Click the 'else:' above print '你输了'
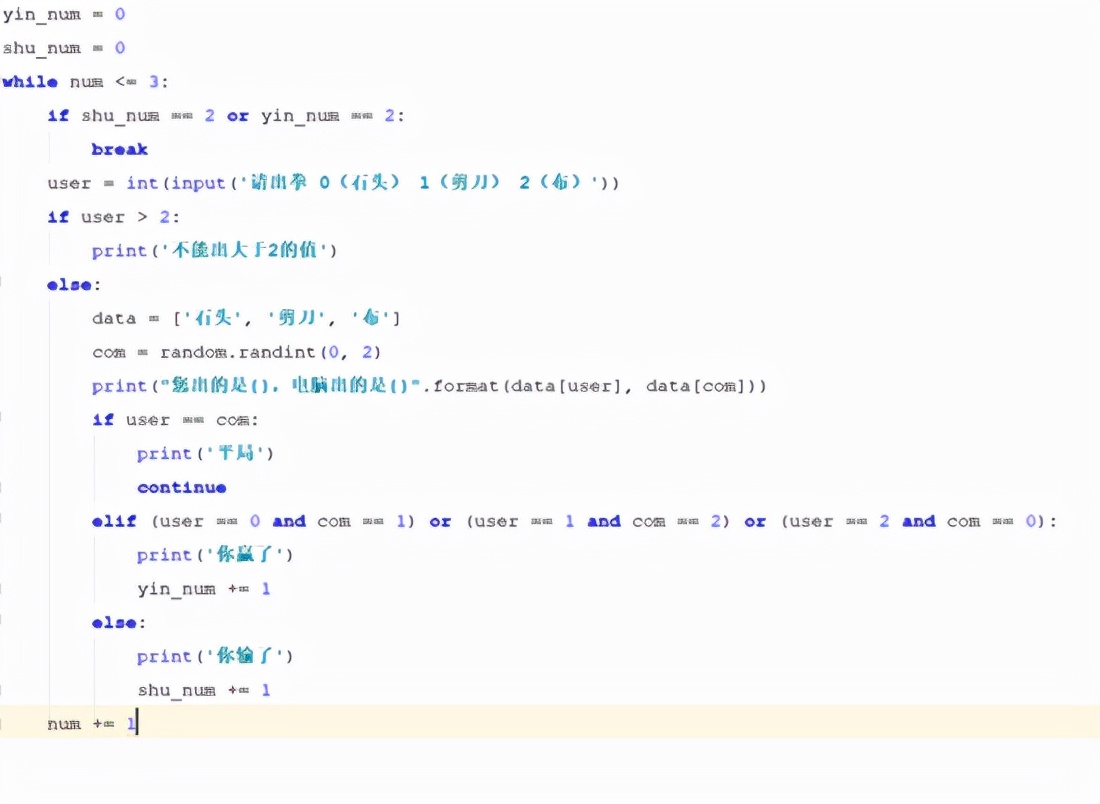Screen dimensions: 1100x804 click(x=119, y=622)
